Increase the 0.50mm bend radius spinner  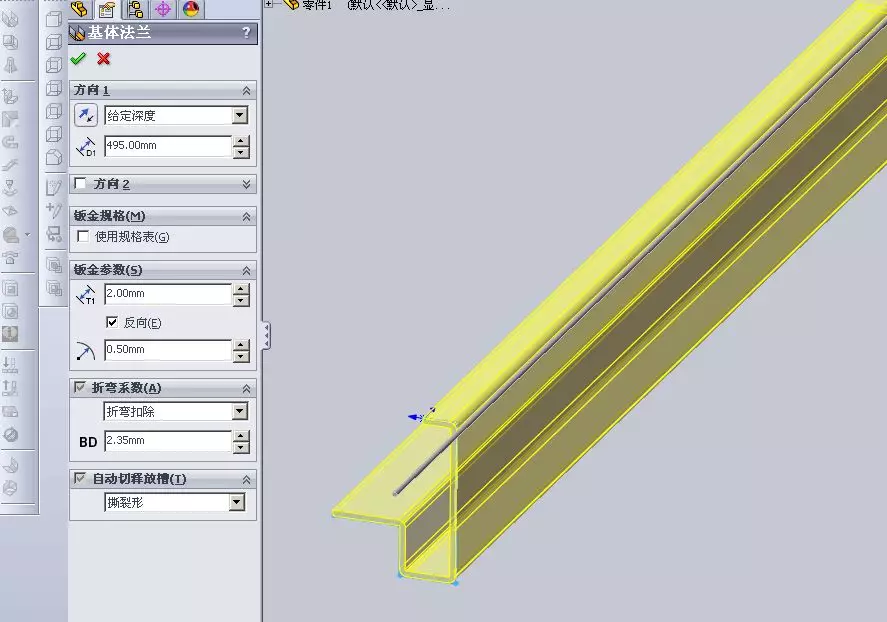tap(242, 345)
